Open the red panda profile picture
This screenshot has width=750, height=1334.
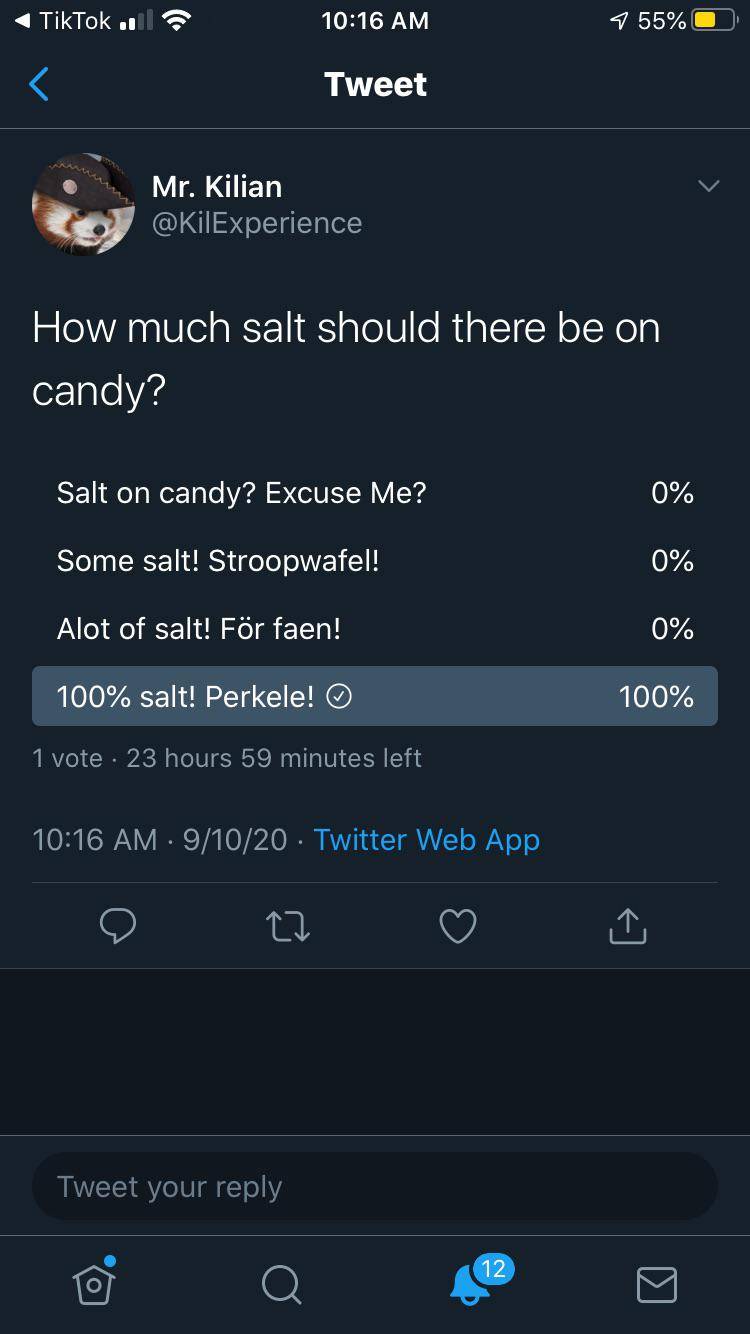(84, 204)
